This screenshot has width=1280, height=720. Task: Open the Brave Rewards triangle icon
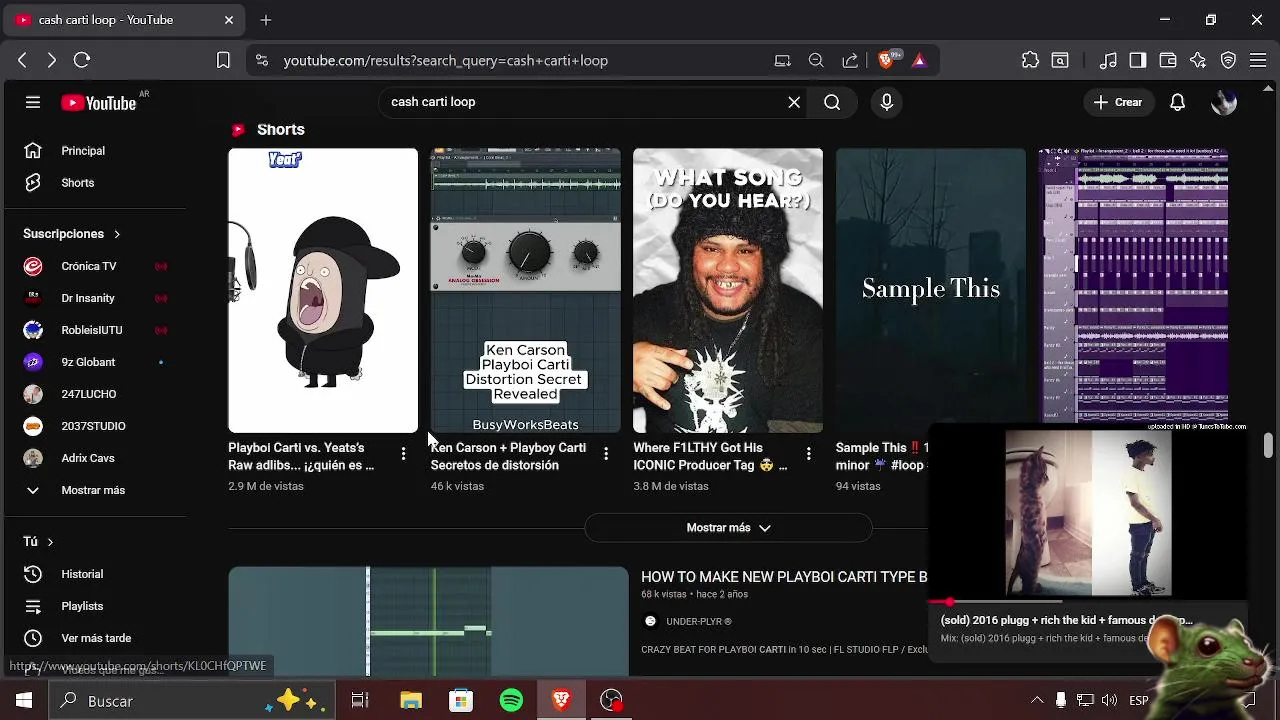coord(919,60)
